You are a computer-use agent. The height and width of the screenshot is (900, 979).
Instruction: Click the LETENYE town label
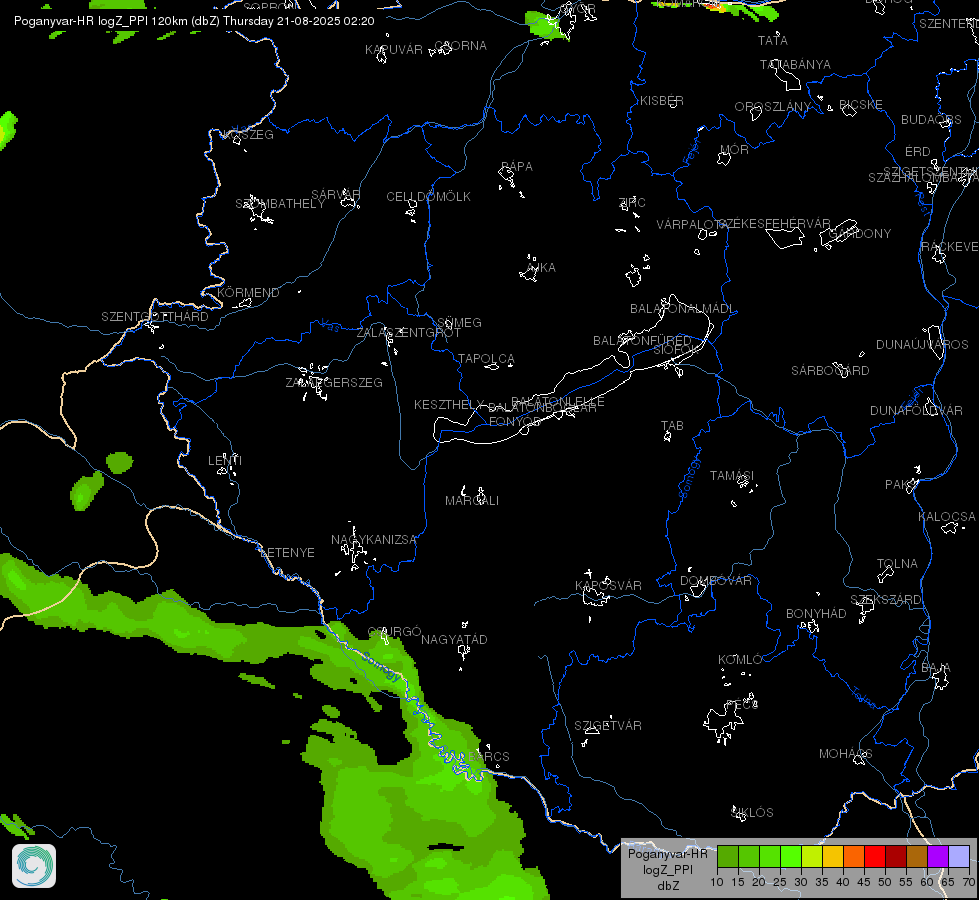(x=287, y=553)
